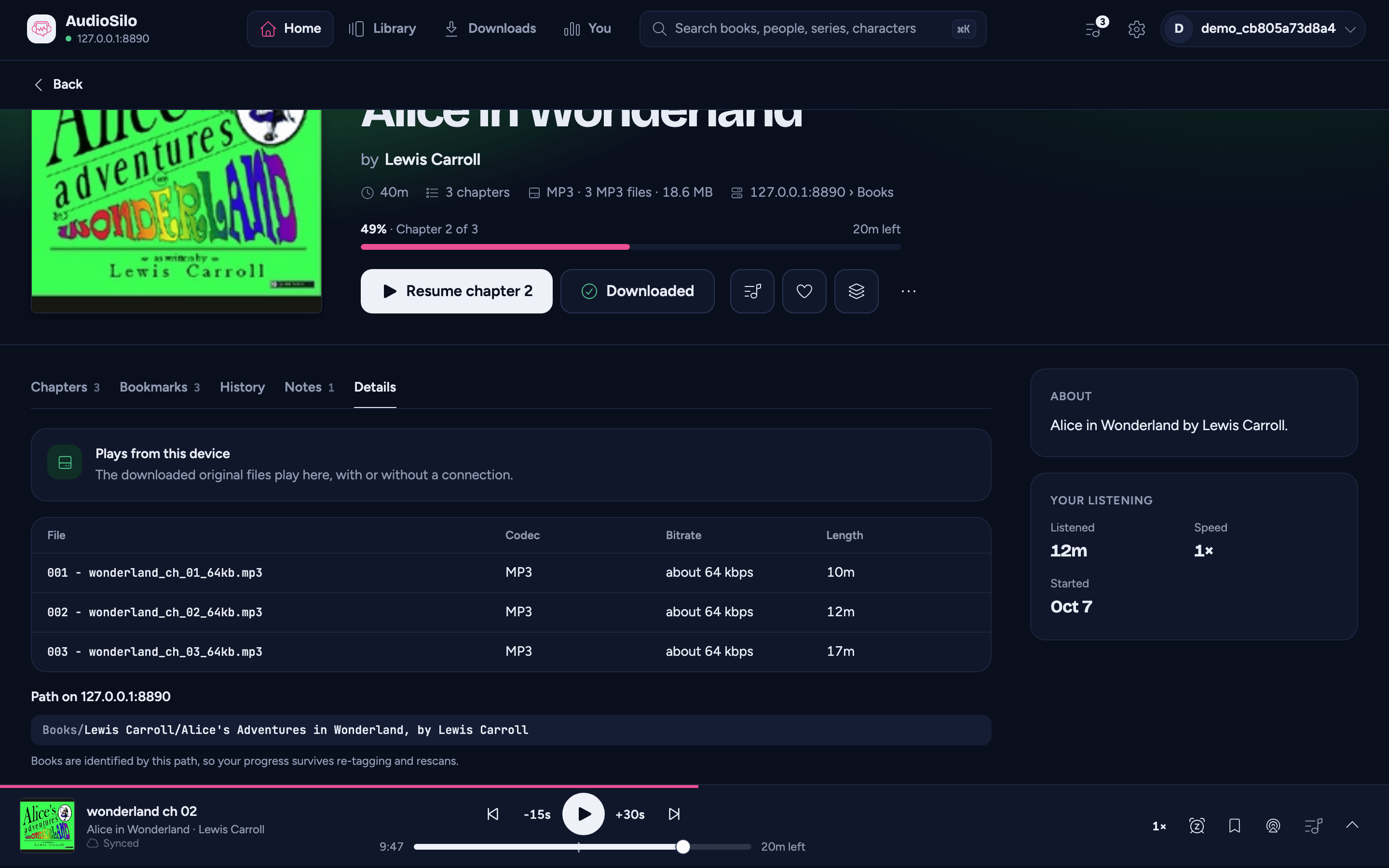
Task: Go Back with the chevron link
Action: (58, 84)
